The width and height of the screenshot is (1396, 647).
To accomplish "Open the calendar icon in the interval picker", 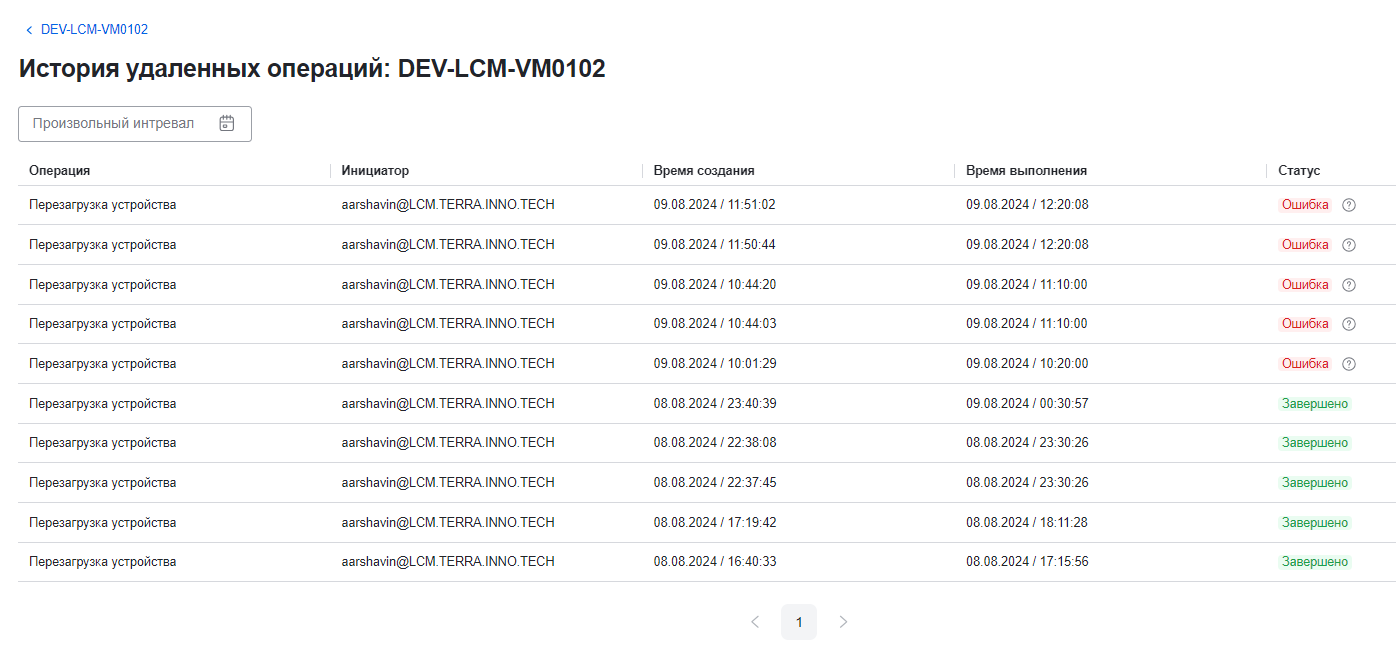I will (x=227, y=123).
